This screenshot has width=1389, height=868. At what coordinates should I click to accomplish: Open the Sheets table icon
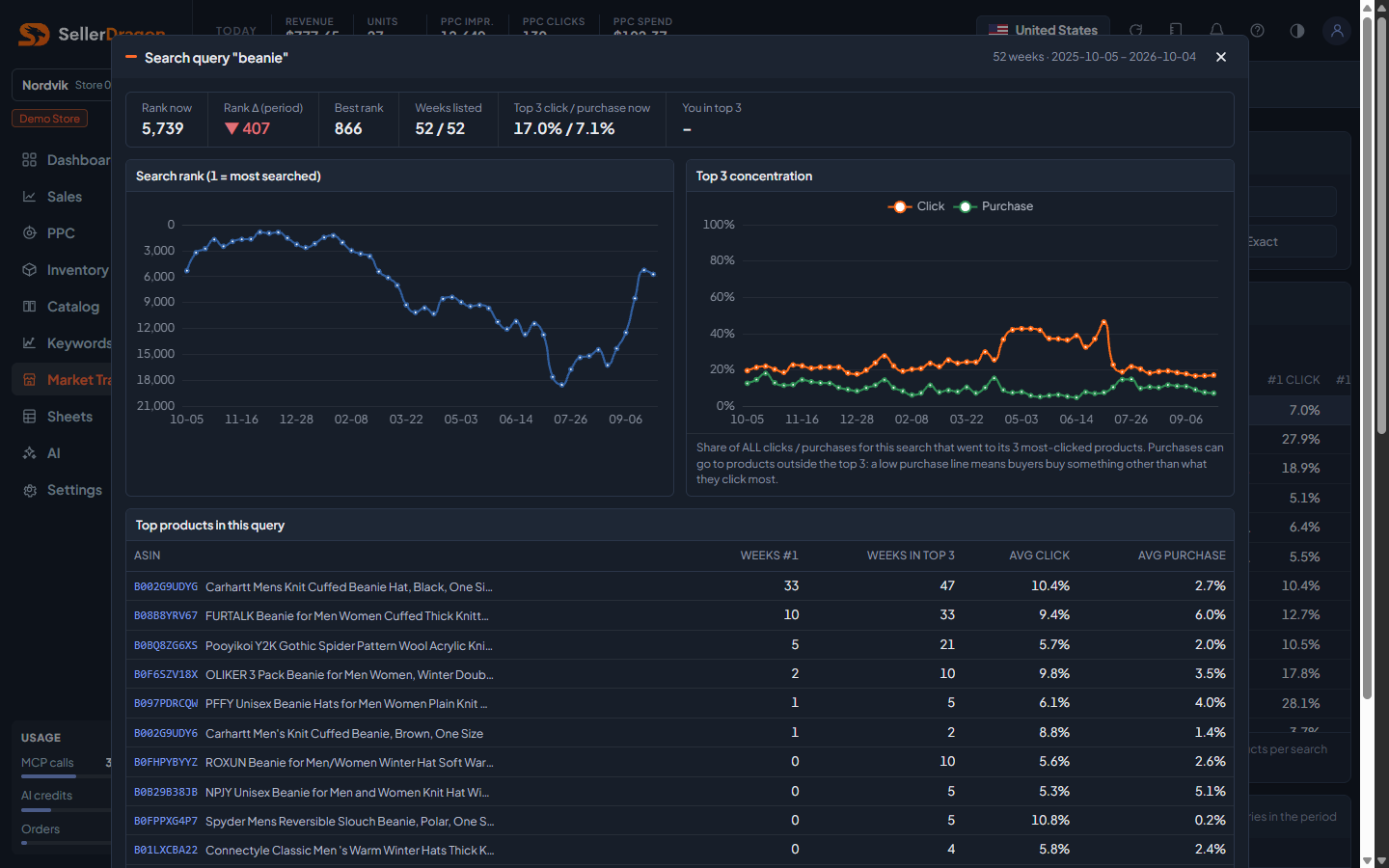click(30, 417)
